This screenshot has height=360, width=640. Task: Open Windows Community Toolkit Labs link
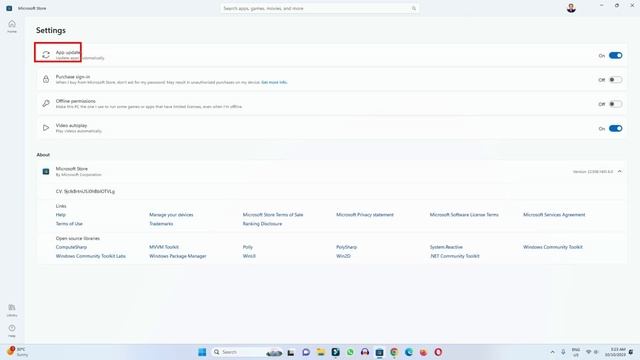pos(91,256)
